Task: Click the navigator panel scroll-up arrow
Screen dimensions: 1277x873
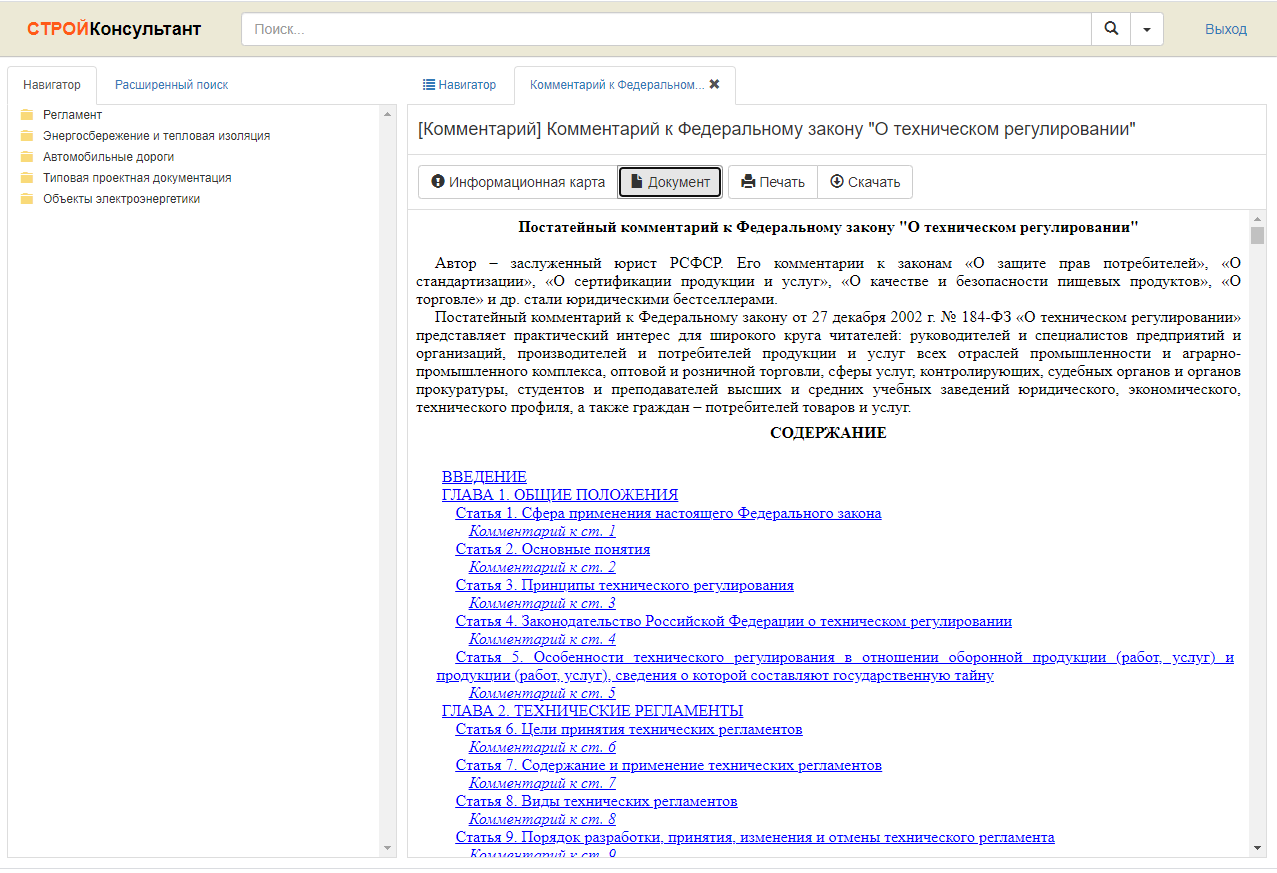Action: pyautogui.click(x=388, y=113)
